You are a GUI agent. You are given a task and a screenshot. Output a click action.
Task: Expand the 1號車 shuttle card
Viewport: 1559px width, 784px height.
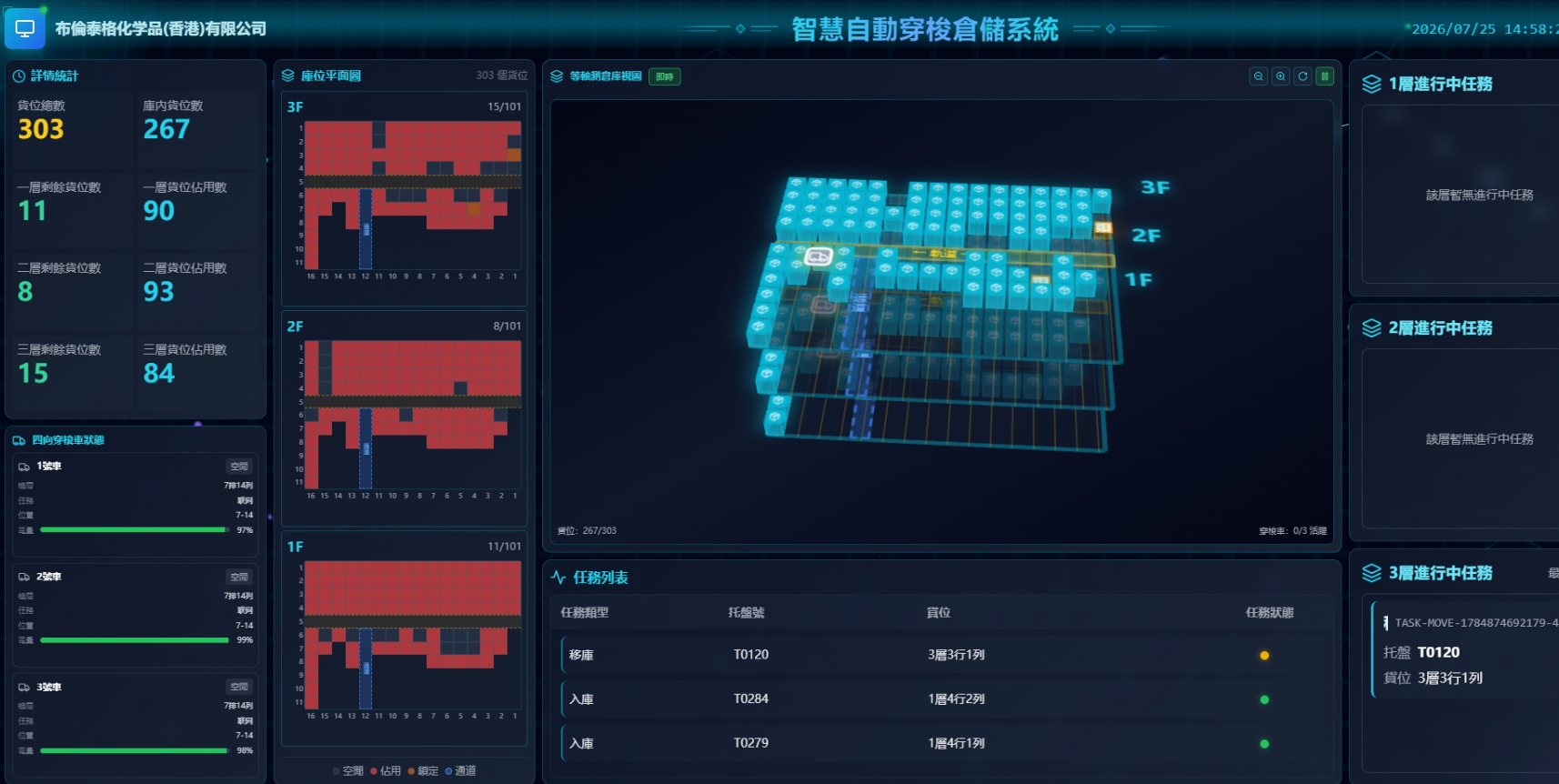pos(136,504)
